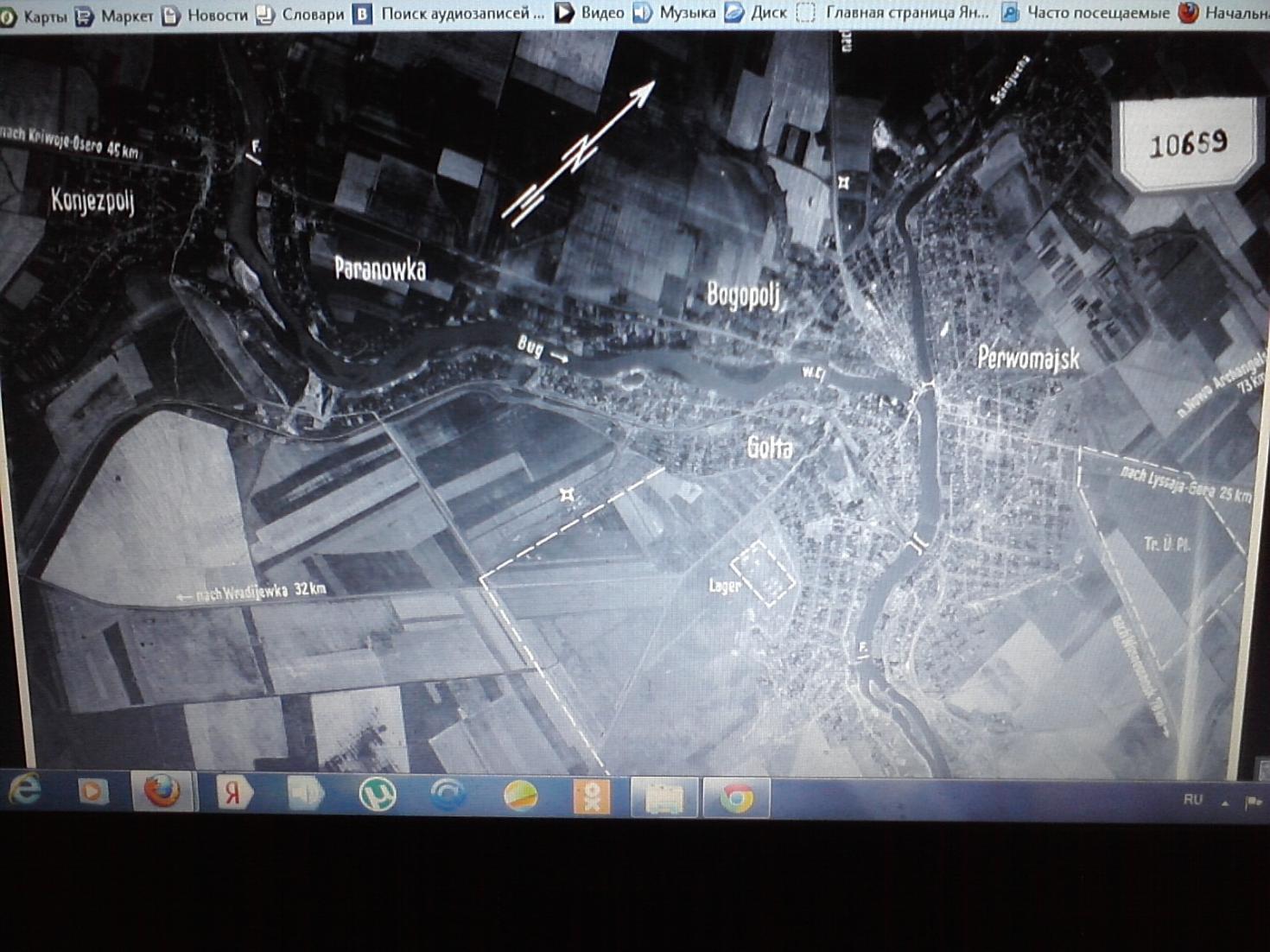Image resolution: width=1270 pixels, height=952 pixels.
Task: Open the file explorer taskbar icon
Action: (664, 797)
